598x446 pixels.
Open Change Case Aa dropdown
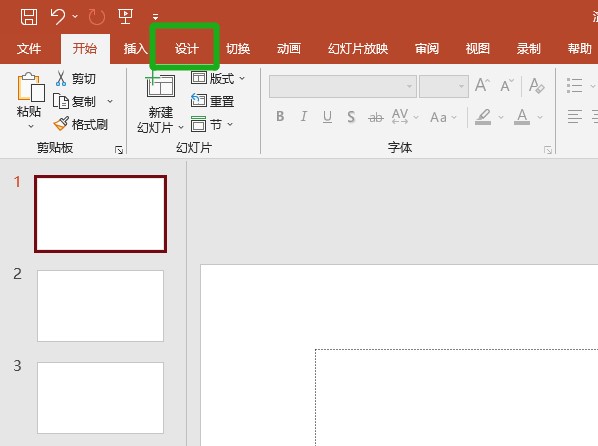point(443,117)
